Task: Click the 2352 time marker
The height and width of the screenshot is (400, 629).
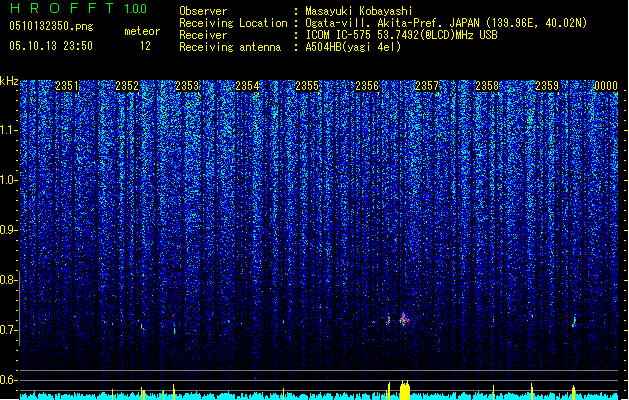Action: 127,86
